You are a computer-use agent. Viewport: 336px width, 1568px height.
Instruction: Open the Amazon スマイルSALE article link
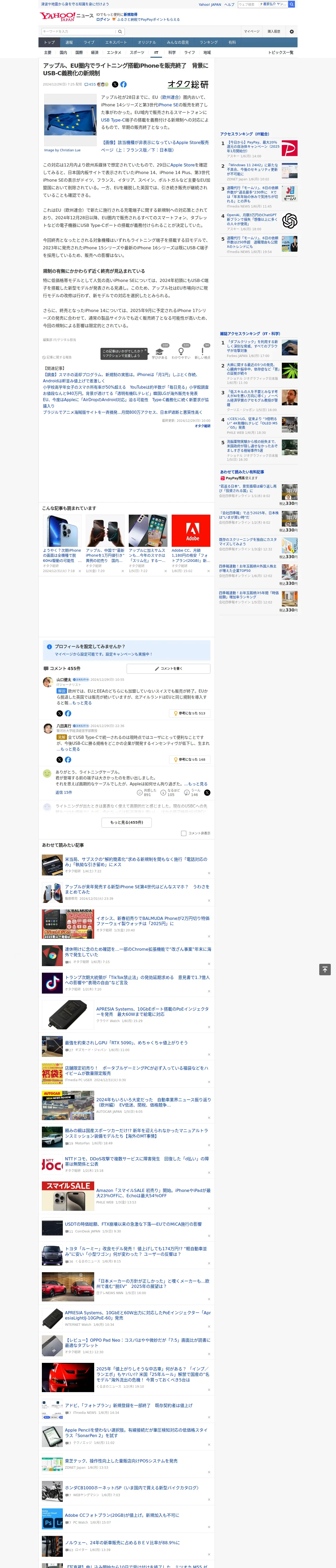click(x=153, y=1192)
